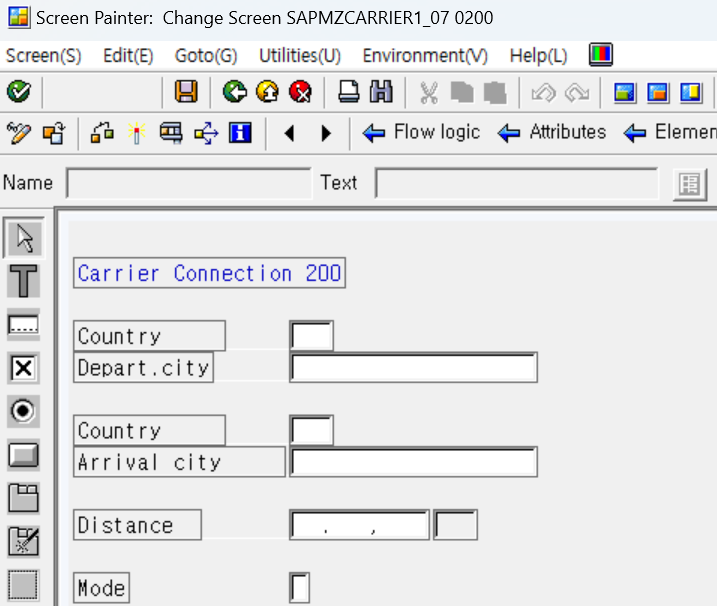Select the Radio button element tool
Viewport: 717px width, 606px height.
tap(24, 411)
